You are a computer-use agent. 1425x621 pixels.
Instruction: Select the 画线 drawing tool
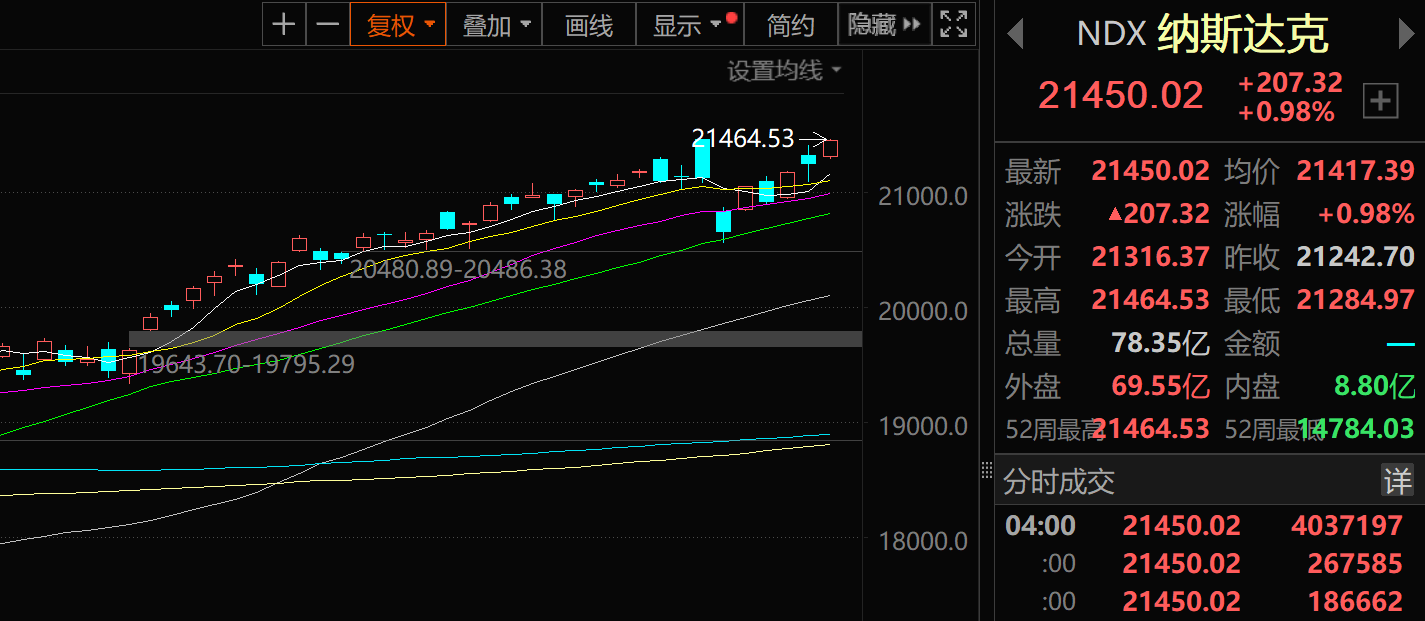tap(589, 25)
